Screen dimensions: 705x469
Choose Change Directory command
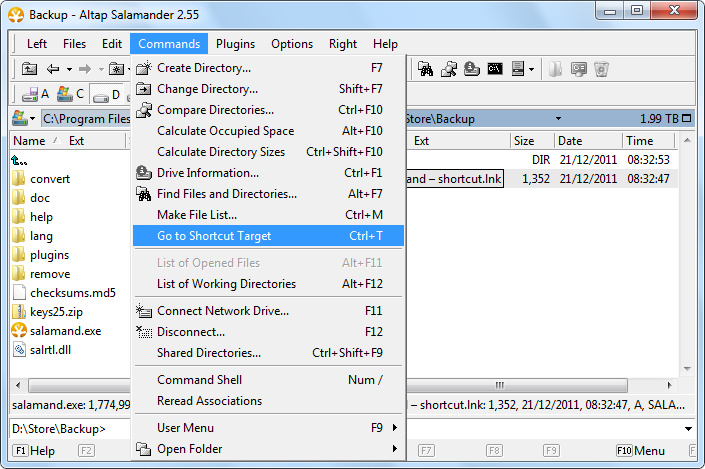(268, 89)
